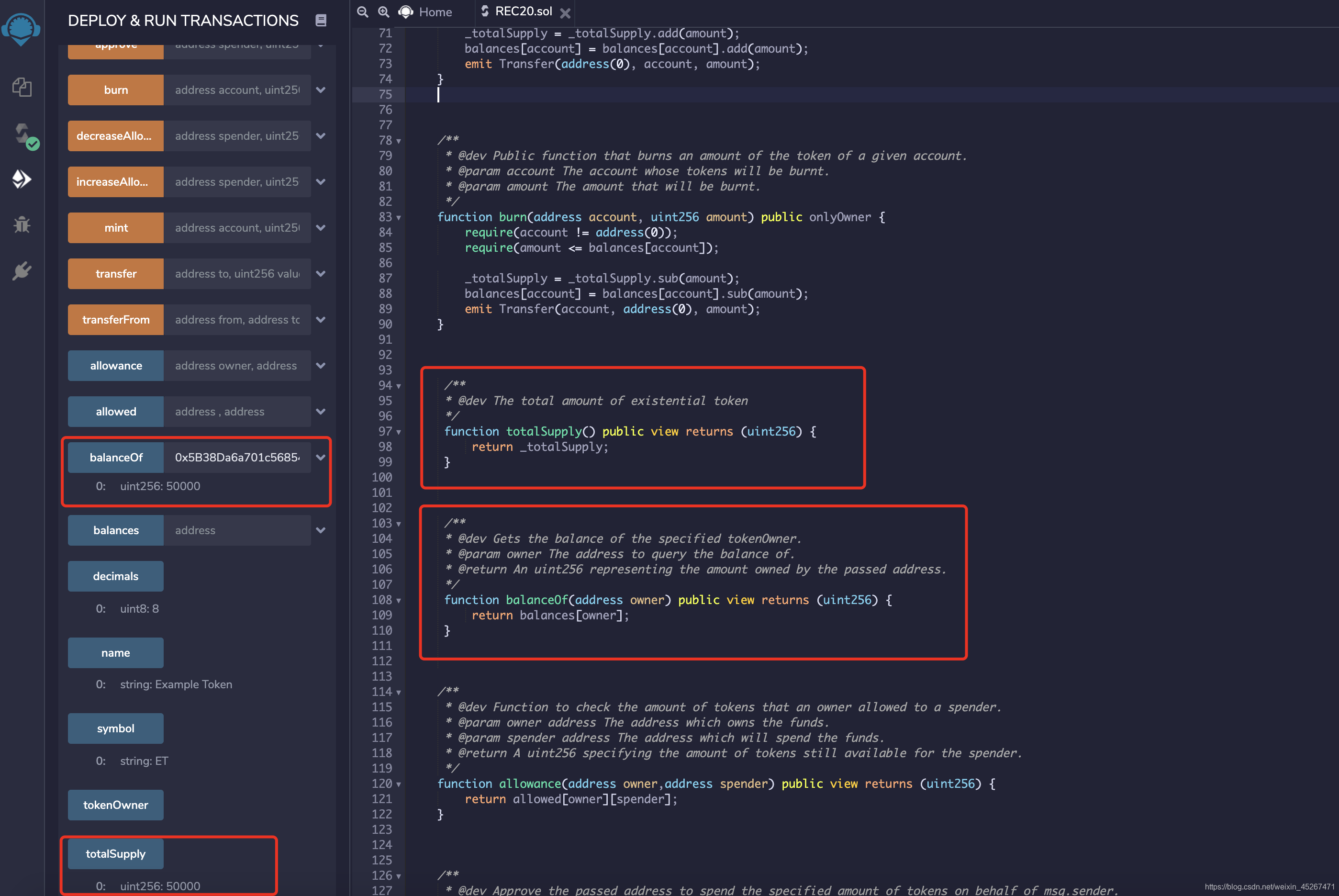Image resolution: width=1339 pixels, height=896 pixels.
Task: Click the zoom out magnifier icon
Action: (362, 12)
